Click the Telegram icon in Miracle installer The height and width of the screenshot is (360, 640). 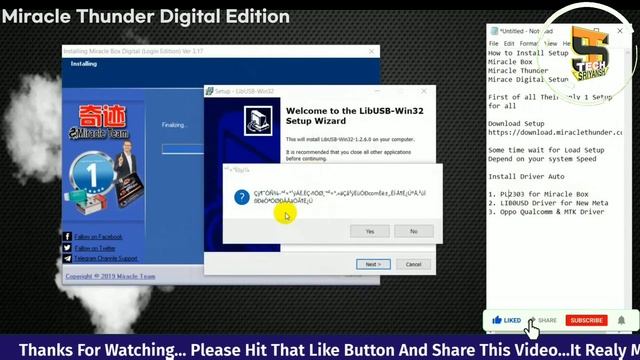[67, 258]
